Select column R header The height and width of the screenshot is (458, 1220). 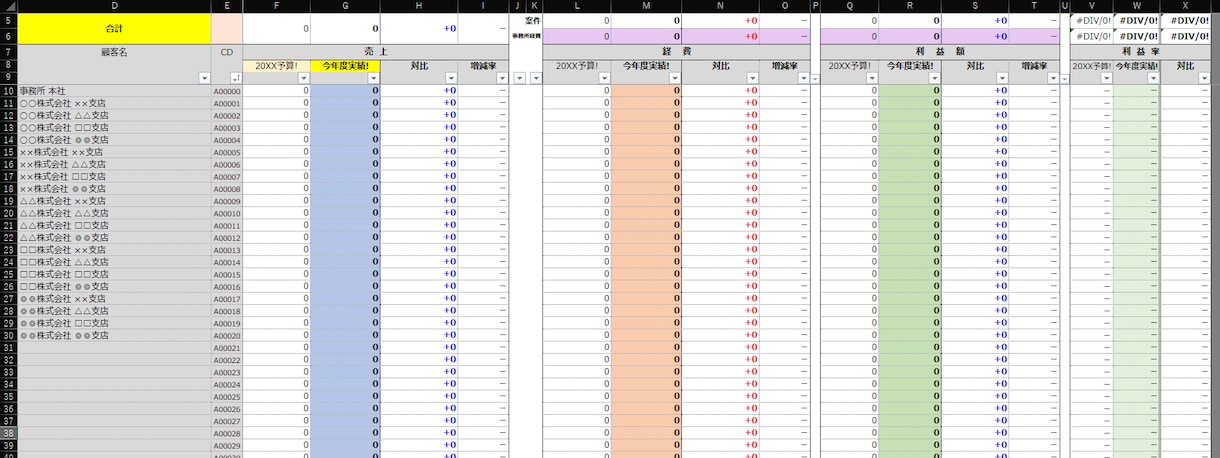[x=910, y=6]
